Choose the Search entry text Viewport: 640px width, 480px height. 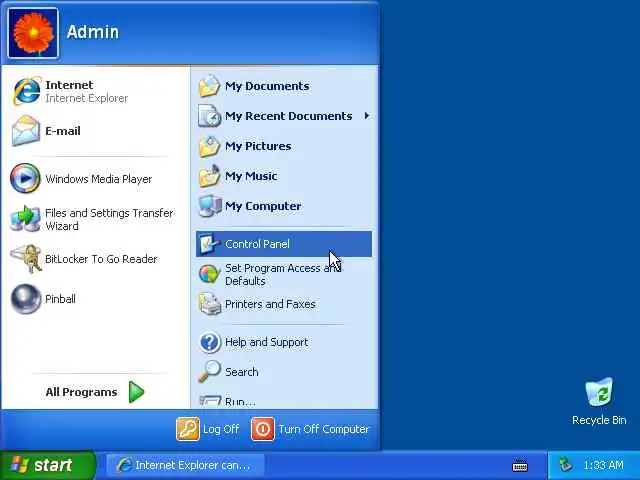coord(242,372)
